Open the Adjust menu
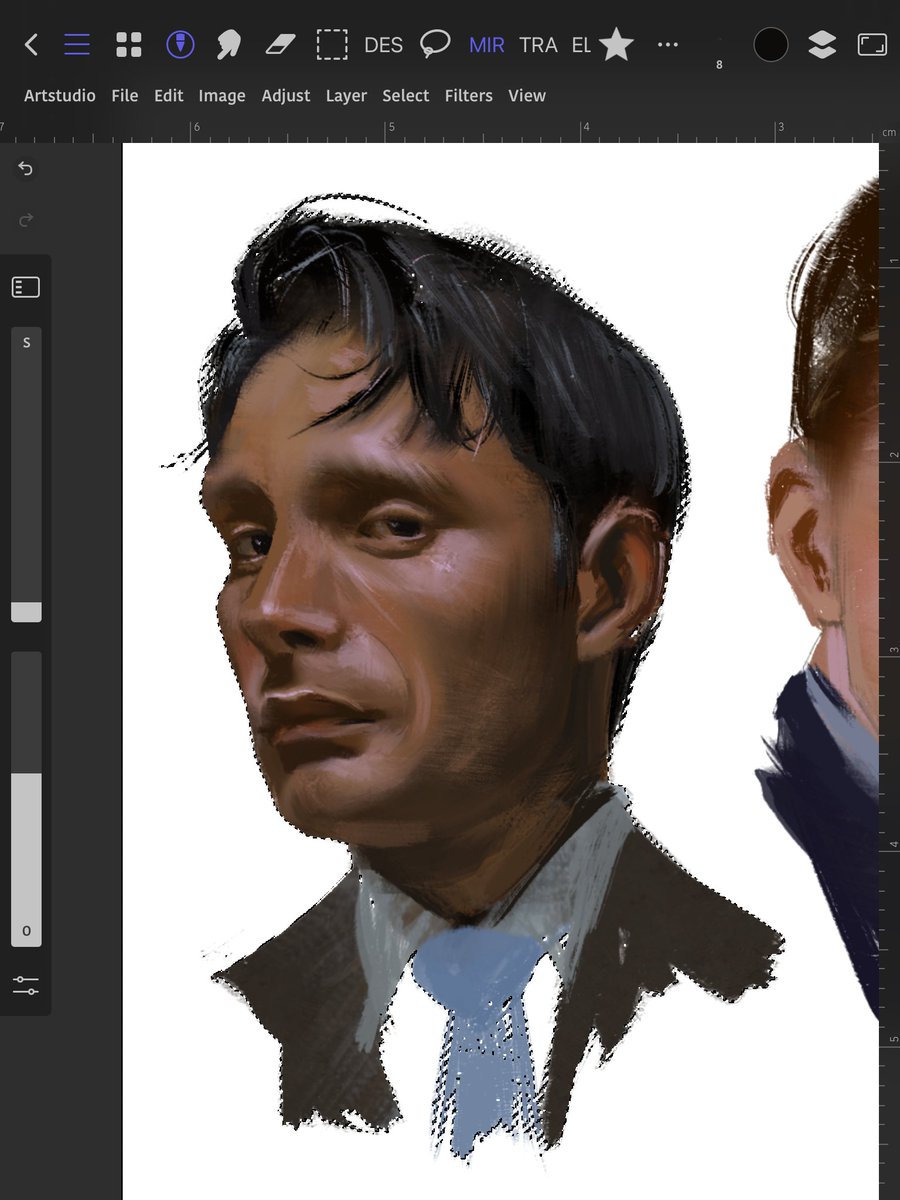Image resolution: width=900 pixels, height=1200 pixels. [286, 96]
